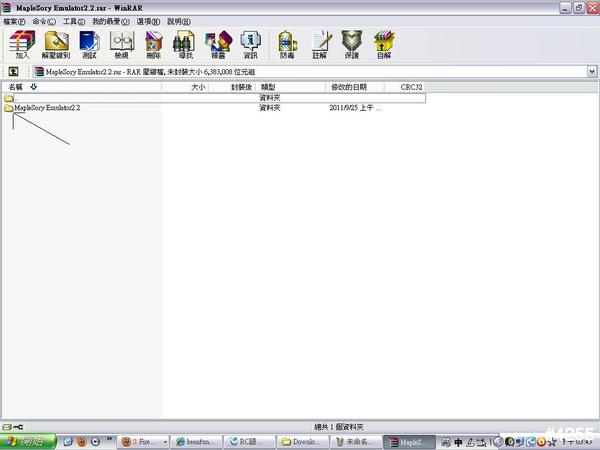Click the media player quick launch icon
Screen dimensions: 600x450
click(x=95, y=442)
